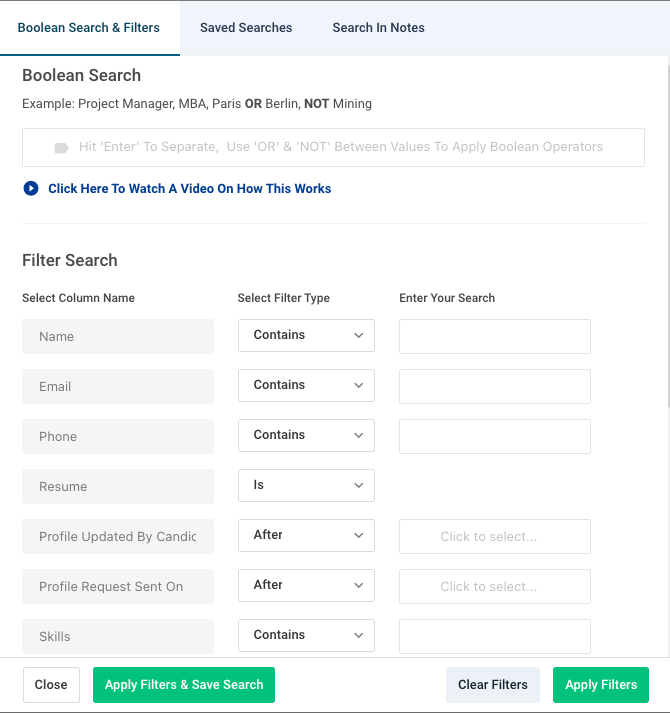Click the Name search value field
This screenshot has width=670, height=713.
[495, 336]
